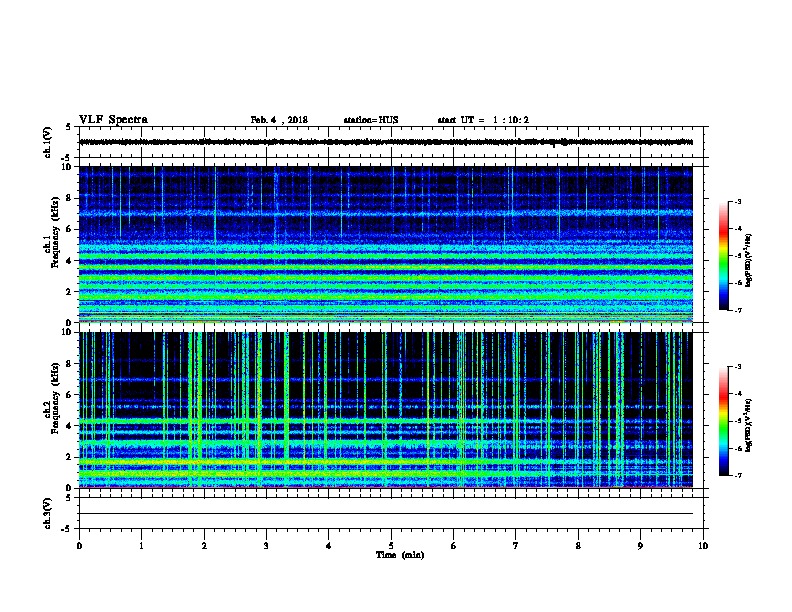Screen dimensions: 792x612
Task: Click inside the ch.2 spectrogram panel
Action: [386, 410]
